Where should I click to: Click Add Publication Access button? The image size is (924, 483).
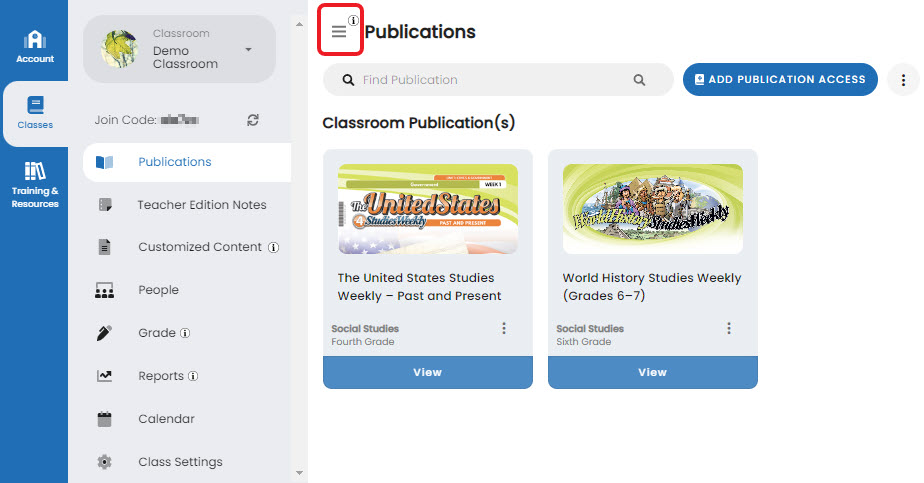tap(780, 80)
